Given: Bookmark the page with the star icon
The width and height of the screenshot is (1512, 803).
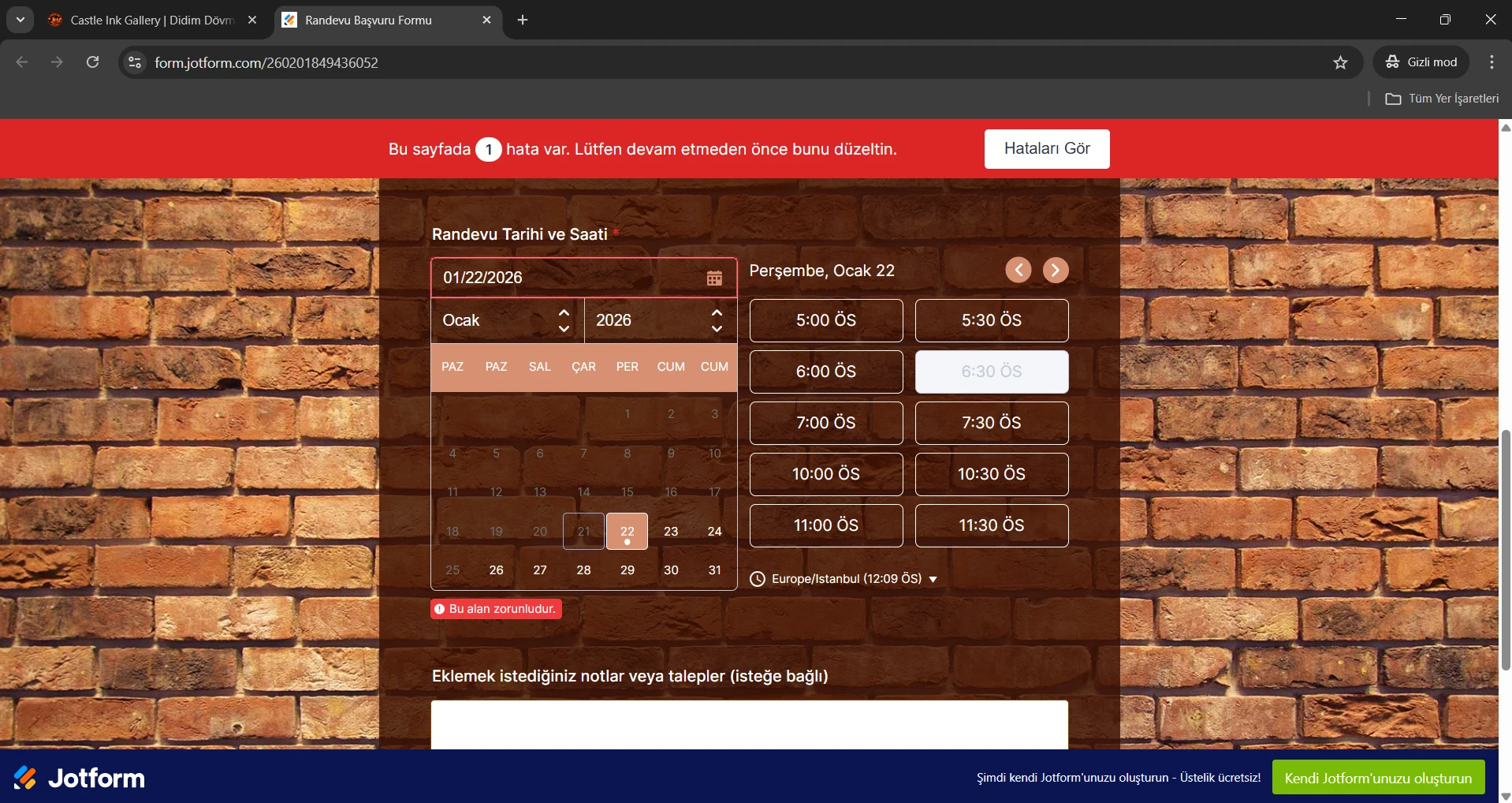Looking at the screenshot, I should pos(1341,62).
